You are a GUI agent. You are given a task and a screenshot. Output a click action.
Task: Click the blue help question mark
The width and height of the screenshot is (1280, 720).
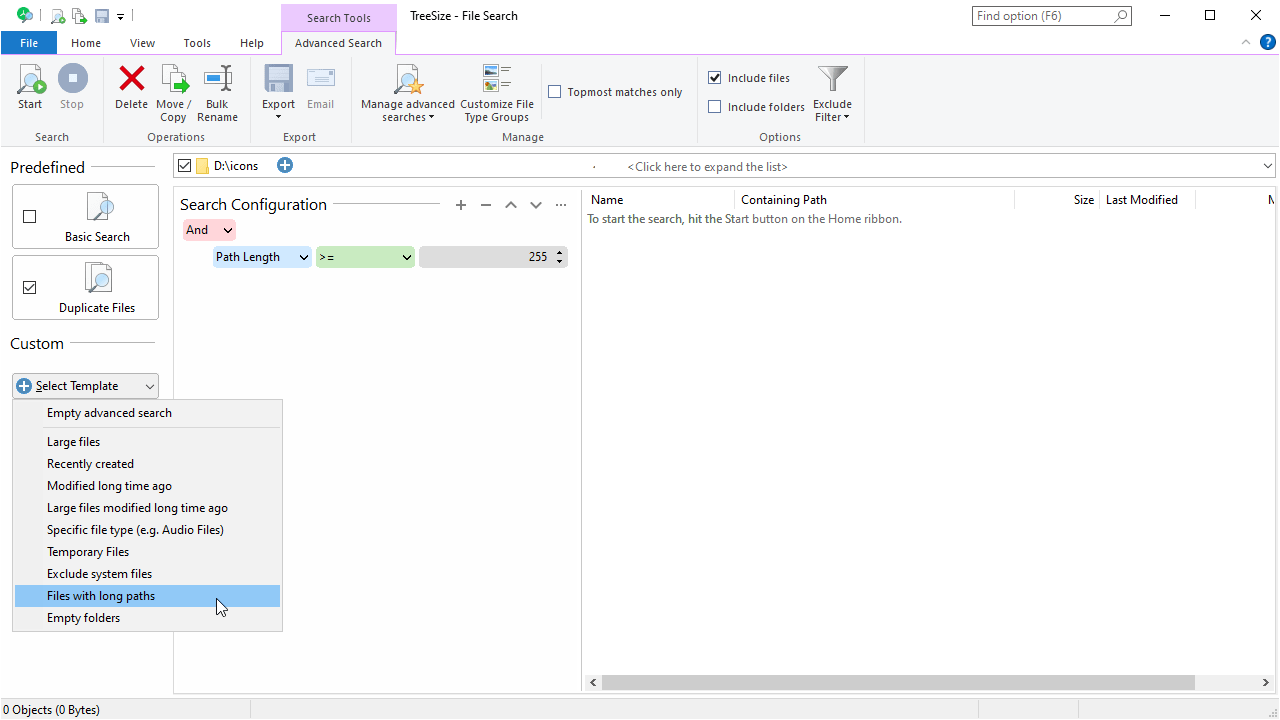click(x=1267, y=42)
